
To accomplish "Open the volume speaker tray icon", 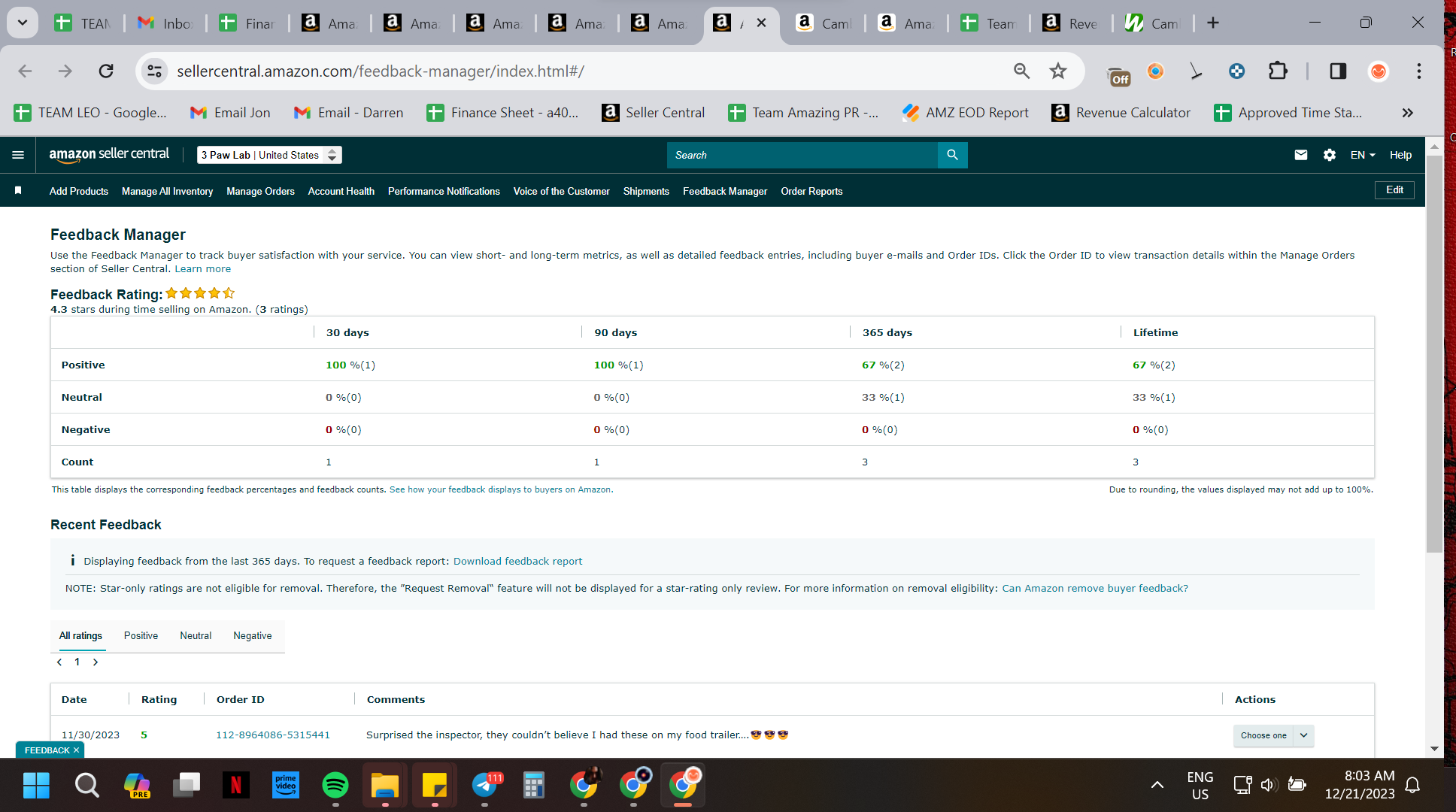I will coord(1268,785).
